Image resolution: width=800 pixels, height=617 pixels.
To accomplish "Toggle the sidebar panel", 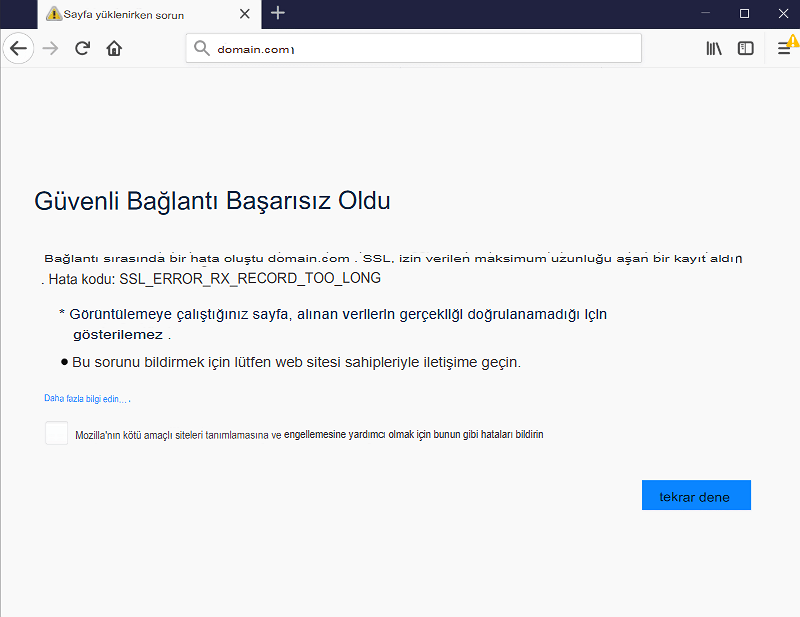I will 745,47.
